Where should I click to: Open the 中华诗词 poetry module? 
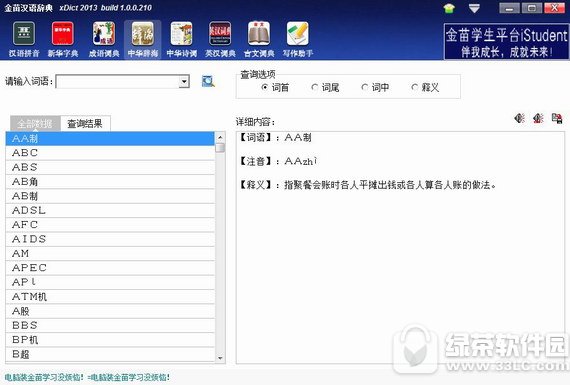181,39
